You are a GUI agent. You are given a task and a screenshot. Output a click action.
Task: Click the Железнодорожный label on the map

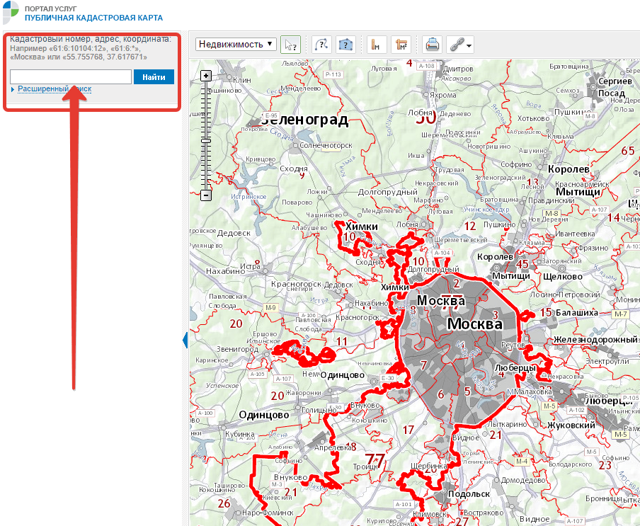click(x=595, y=340)
